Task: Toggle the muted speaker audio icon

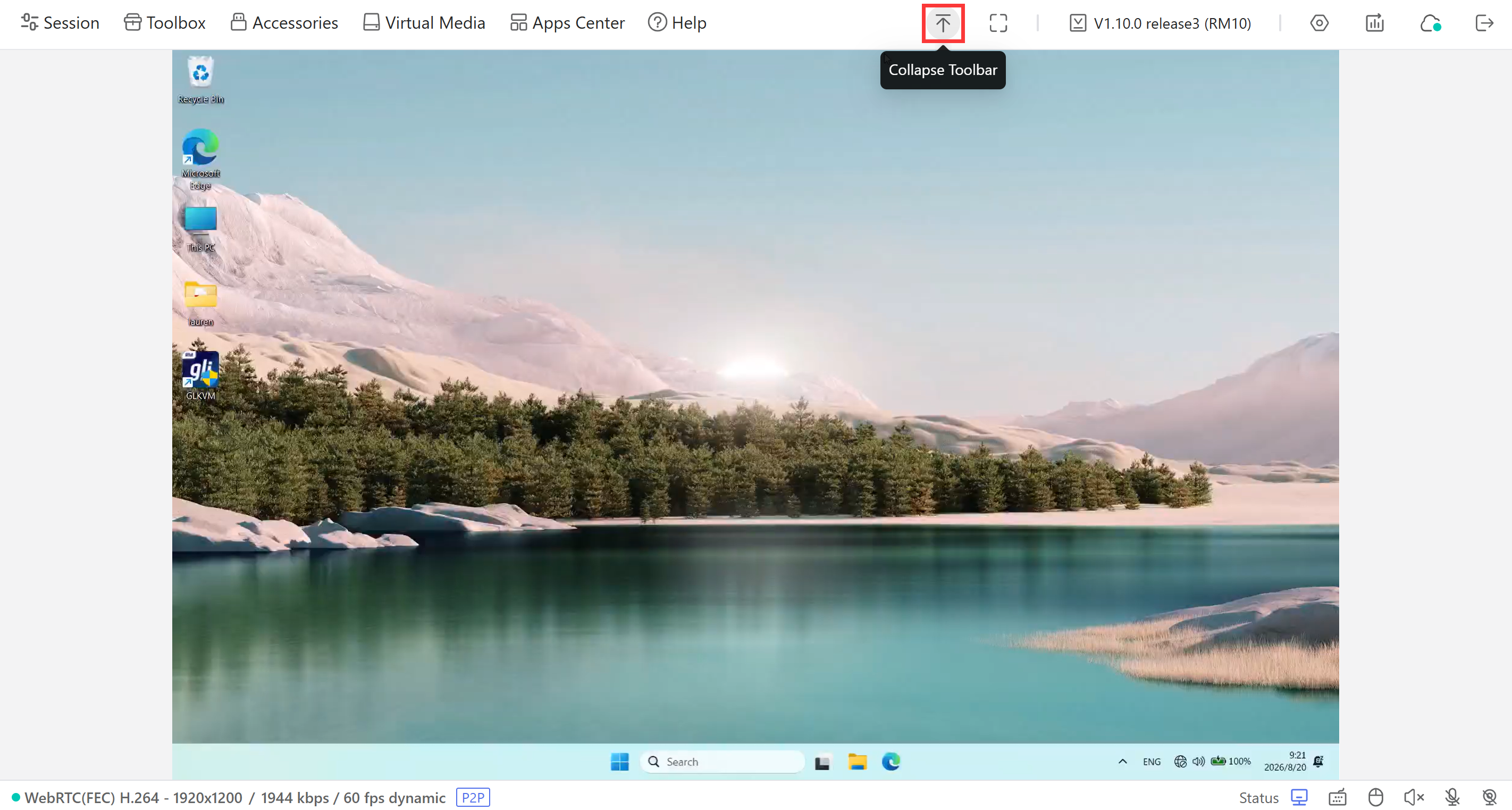Action: (x=1414, y=797)
